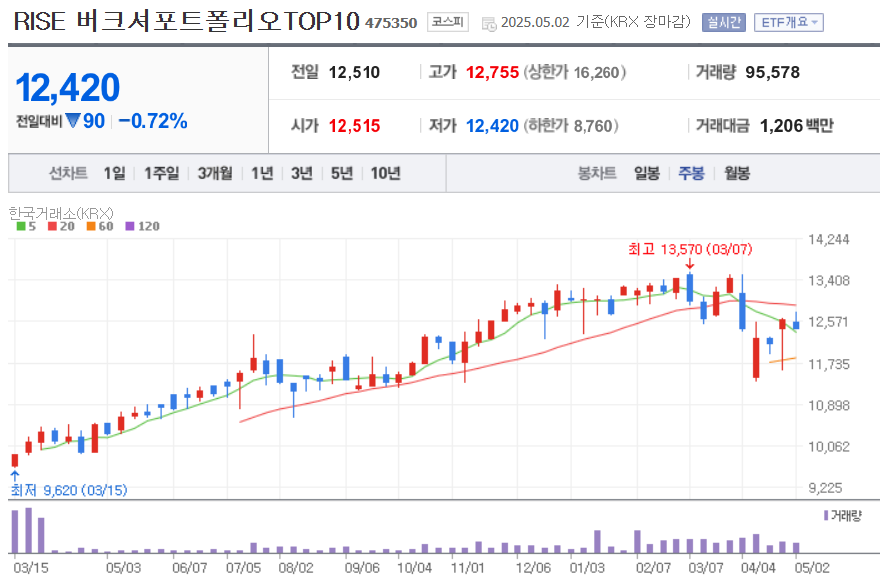Click the 10/04 date on the x-axis

click(414, 568)
